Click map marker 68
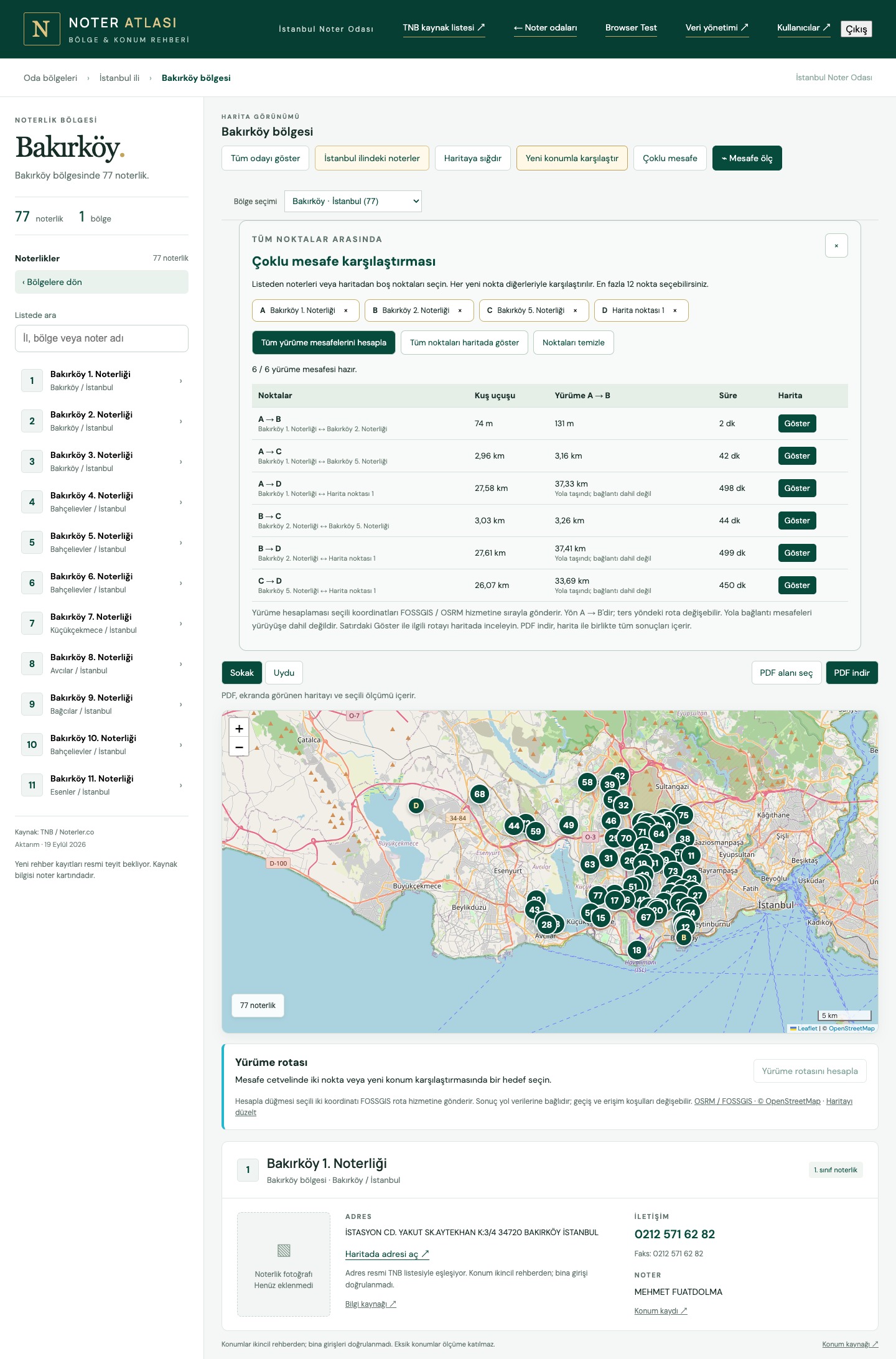896x1359 pixels. [x=479, y=794]
